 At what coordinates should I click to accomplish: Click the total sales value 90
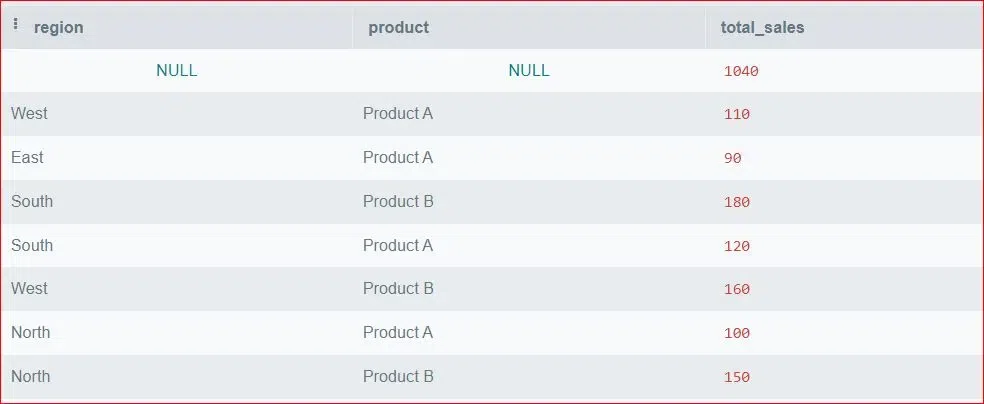(732, 158)
